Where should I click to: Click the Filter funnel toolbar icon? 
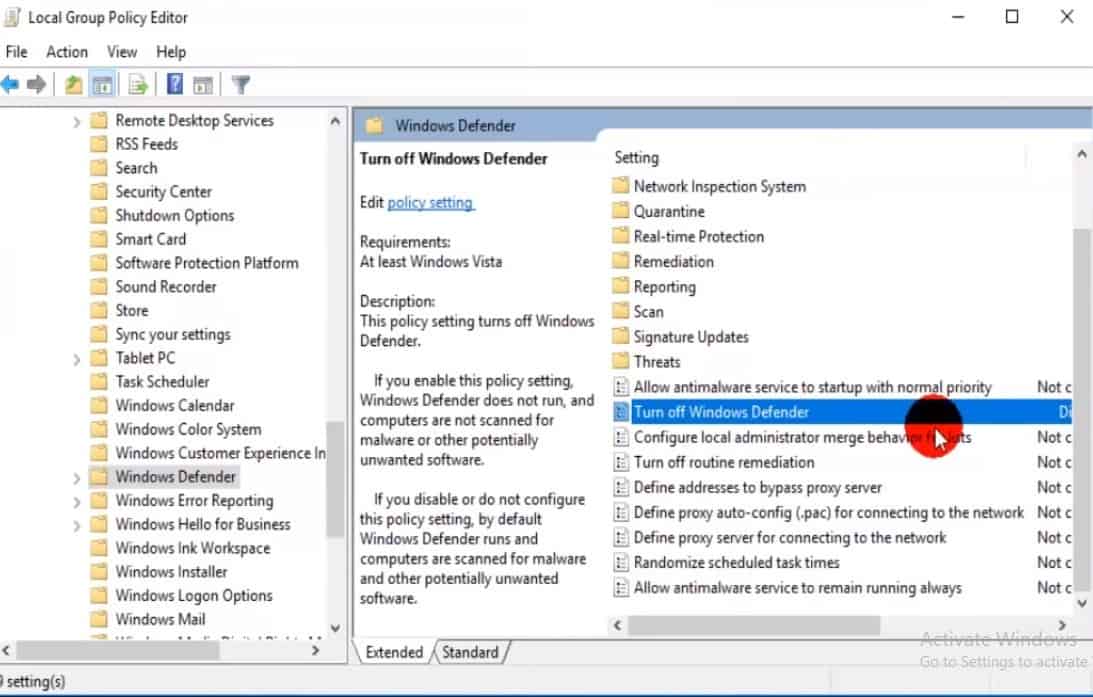[x=240, y=85]
